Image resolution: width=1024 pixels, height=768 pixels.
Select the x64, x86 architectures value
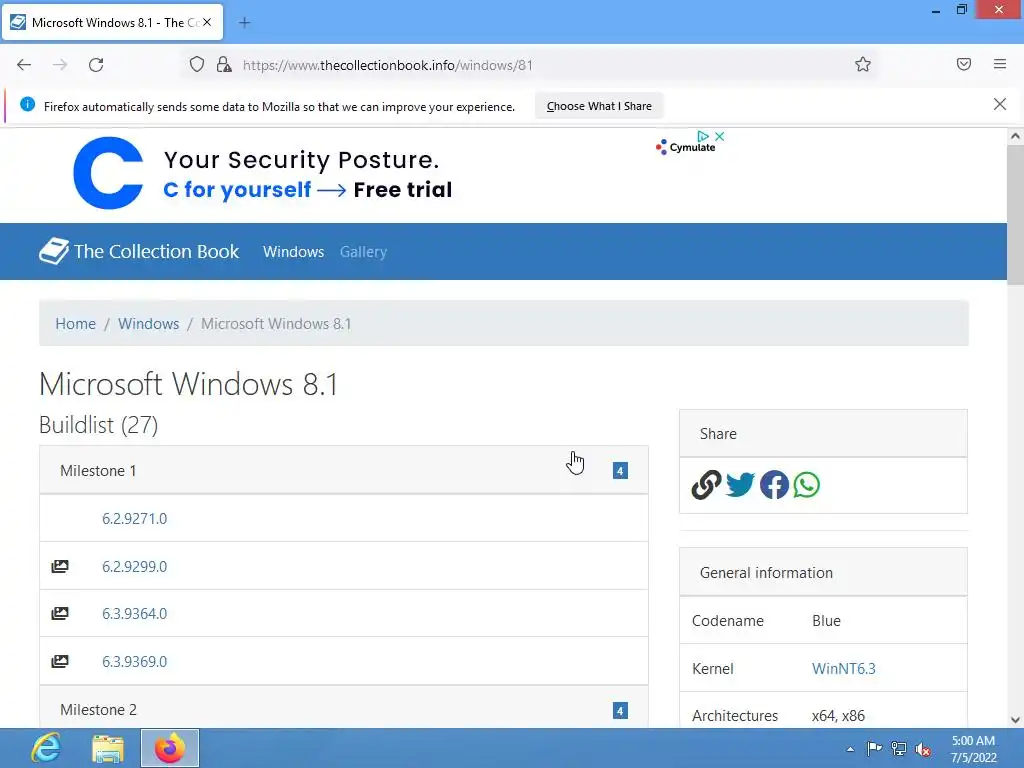(838, 716)
